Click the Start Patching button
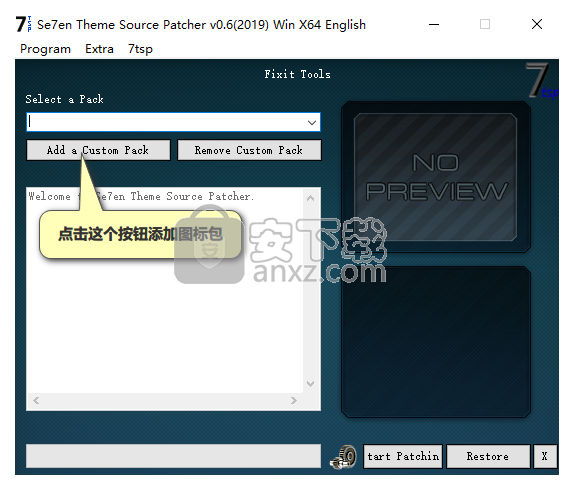This screenshot has height=491, width=565. pos(403,456)
